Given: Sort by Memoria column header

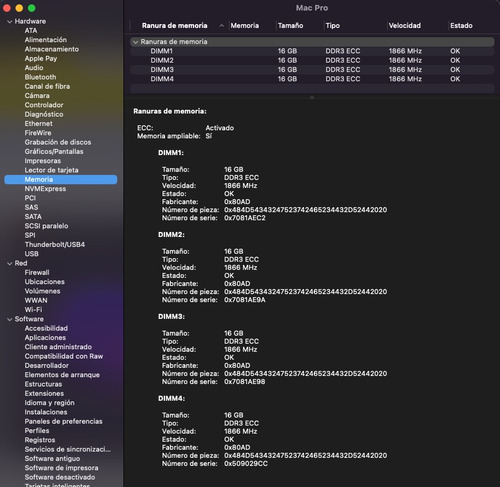Looking at the screenshot, I should point(245,26).
